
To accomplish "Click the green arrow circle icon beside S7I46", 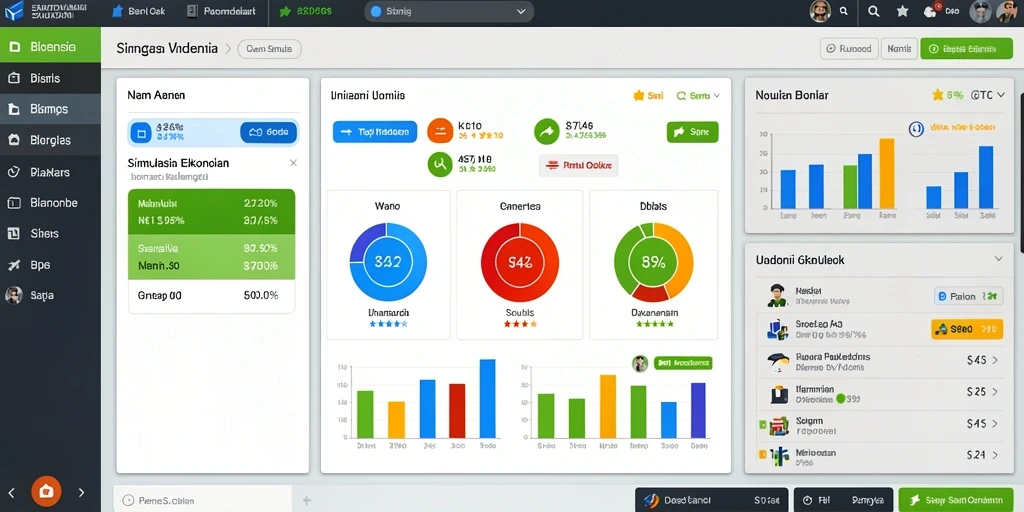I will (x=547, y=131).
